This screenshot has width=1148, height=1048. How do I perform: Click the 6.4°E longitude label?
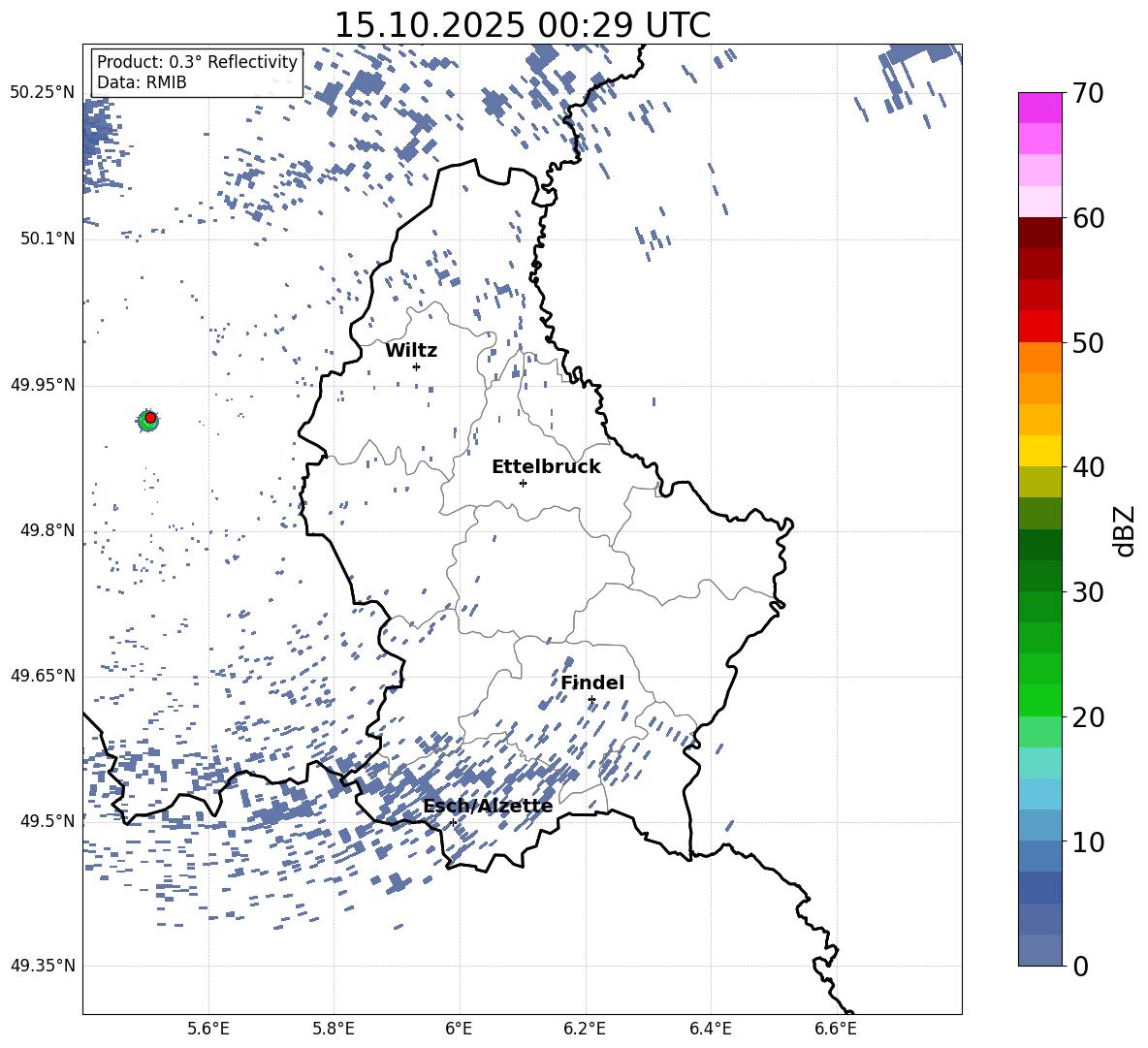710,1029
